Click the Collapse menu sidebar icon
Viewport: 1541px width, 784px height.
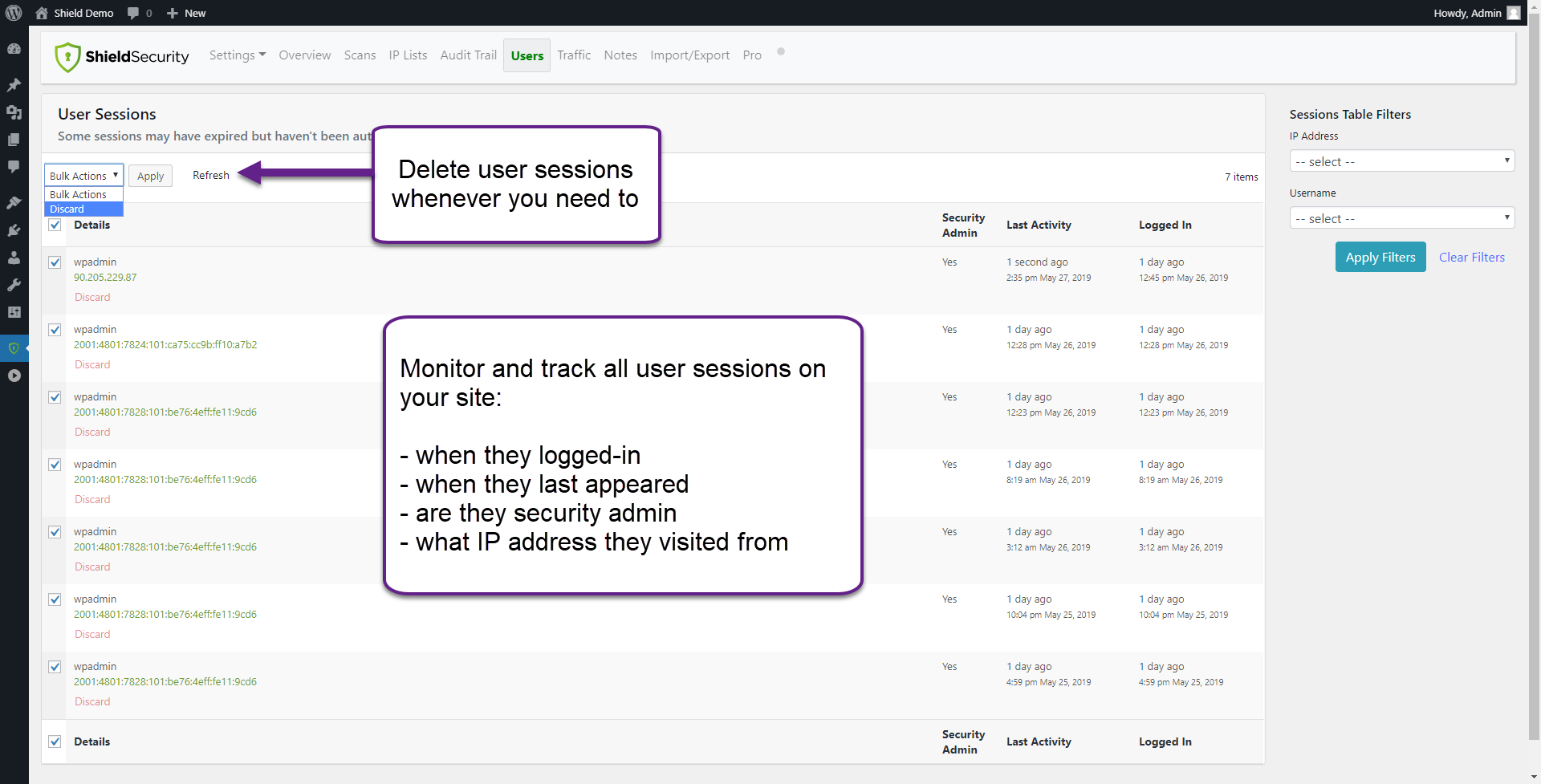(14, 376)
